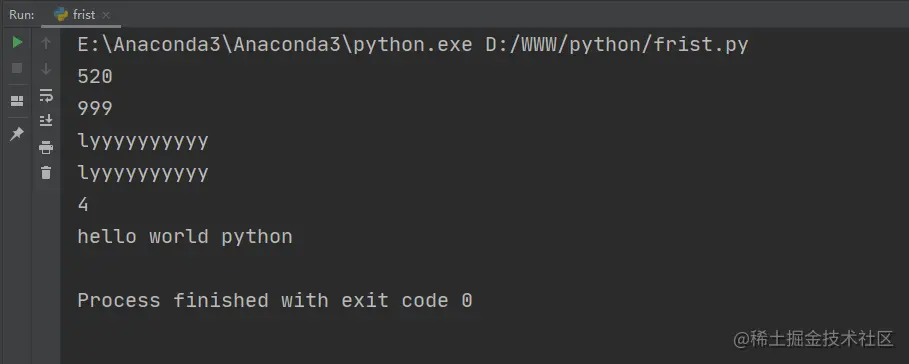Click the python.exe interpreter path text
Image resolution: width=909 pixels, height=364 pixels.
275,45
